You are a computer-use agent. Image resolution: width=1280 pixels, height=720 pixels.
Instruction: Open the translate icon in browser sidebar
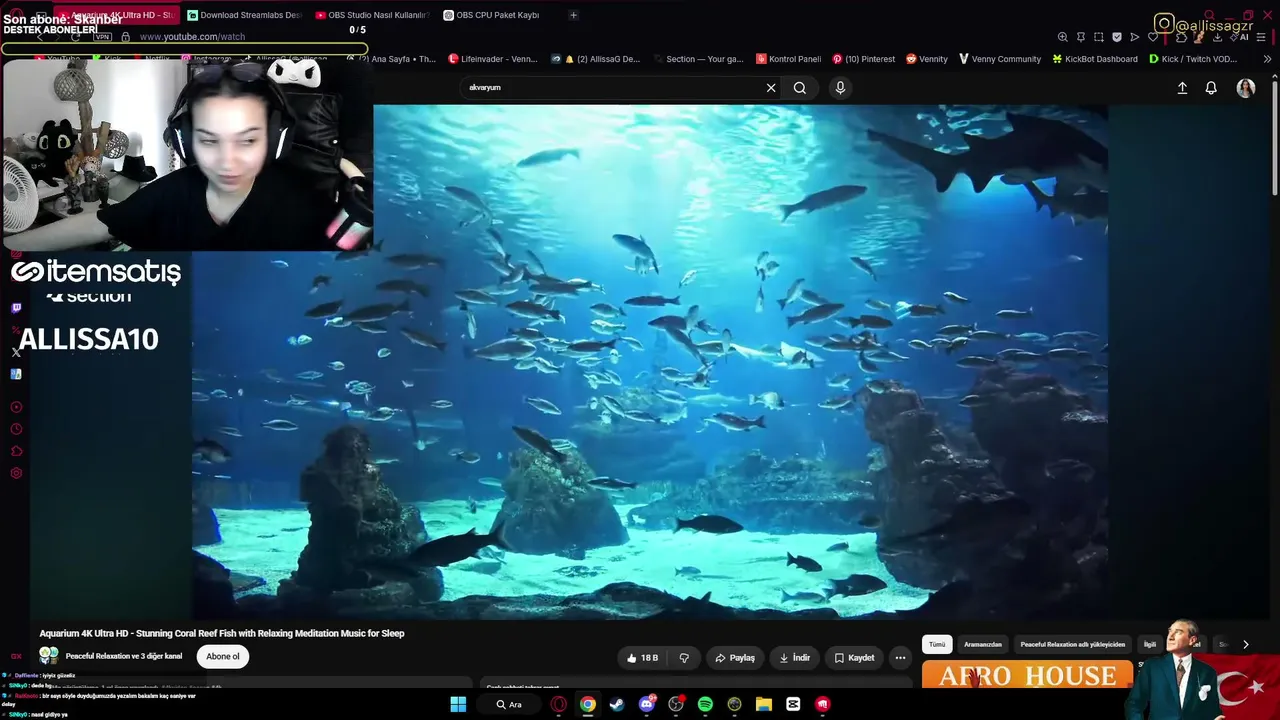pyautogui.click(x=16, y=374)
